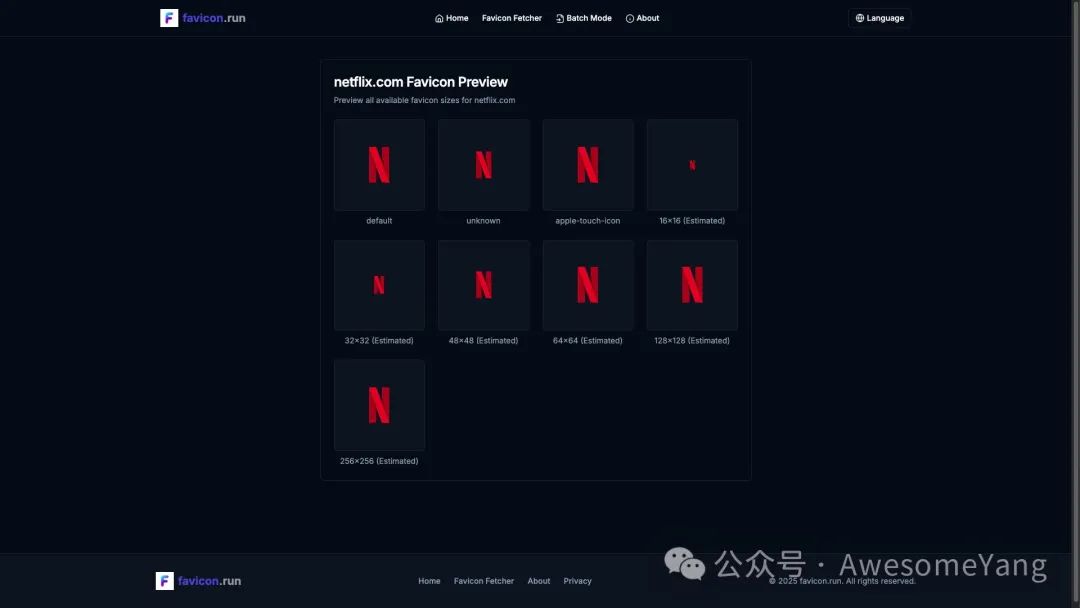Click the favicon.run logo in the header

pyautogui.click(x=202, y=18)
